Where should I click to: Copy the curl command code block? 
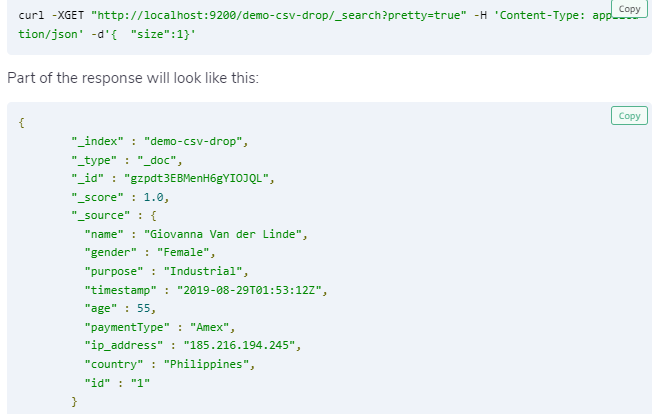click(629, 9)
